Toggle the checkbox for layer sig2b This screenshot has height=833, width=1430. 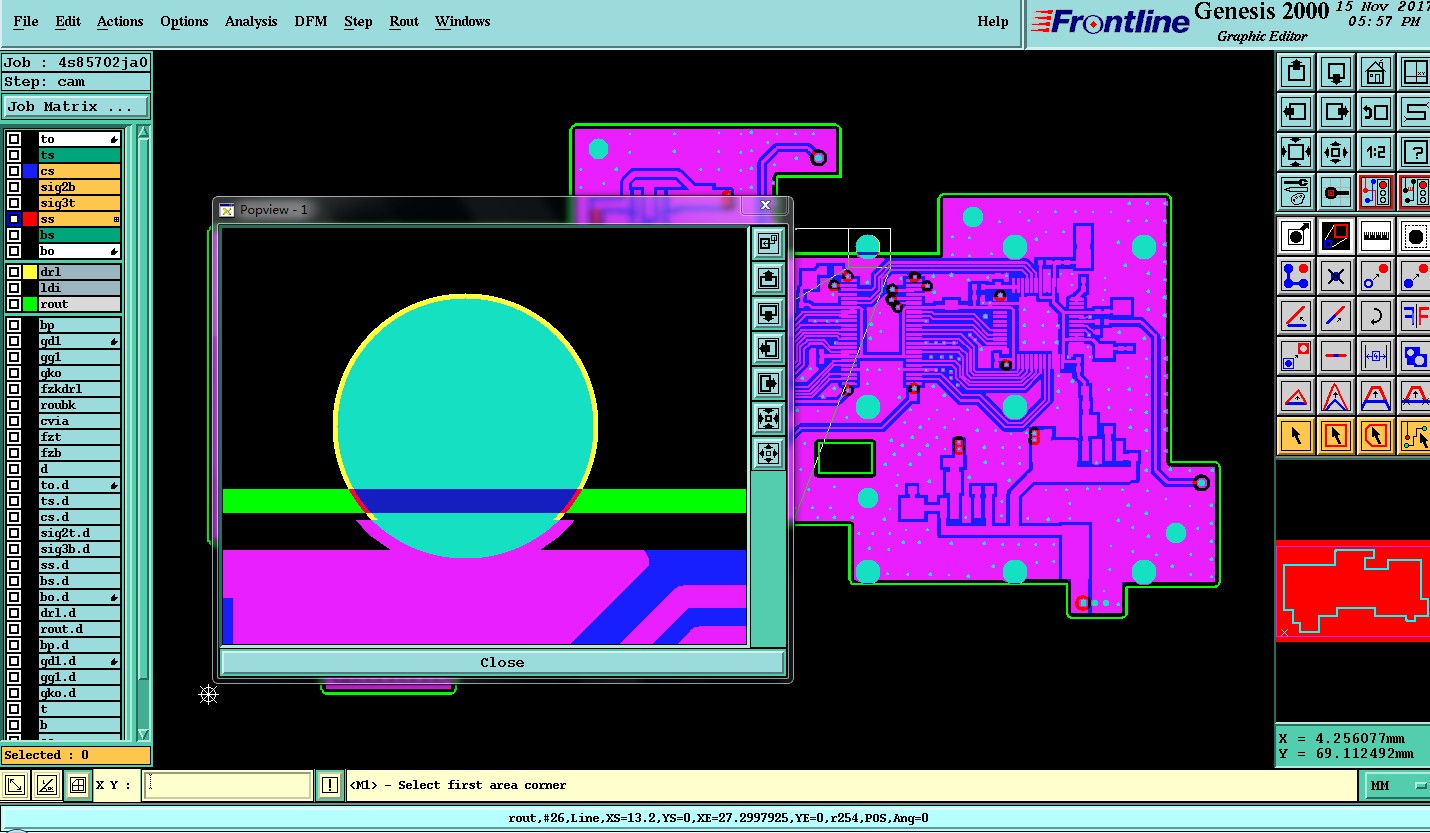[14, 187]
